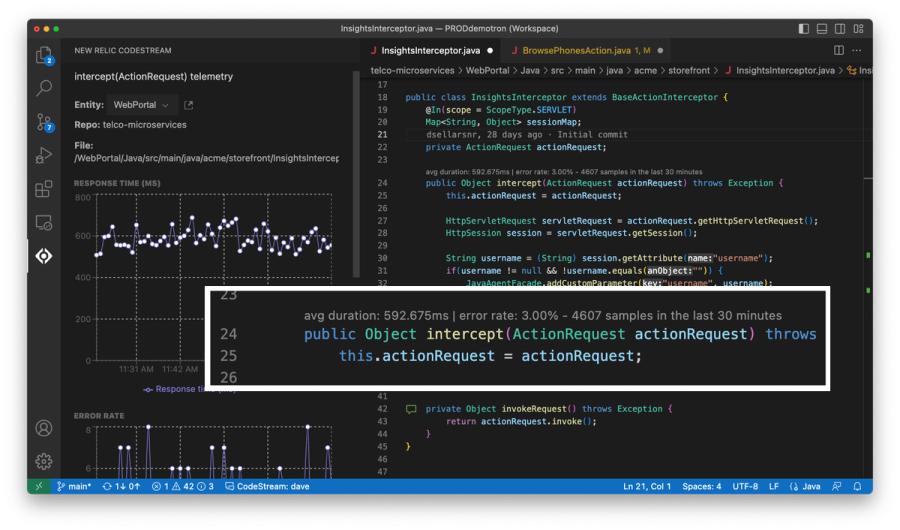900x530 pixels.
Task: Change indentation via Spaces: 4
Action: 701,486
